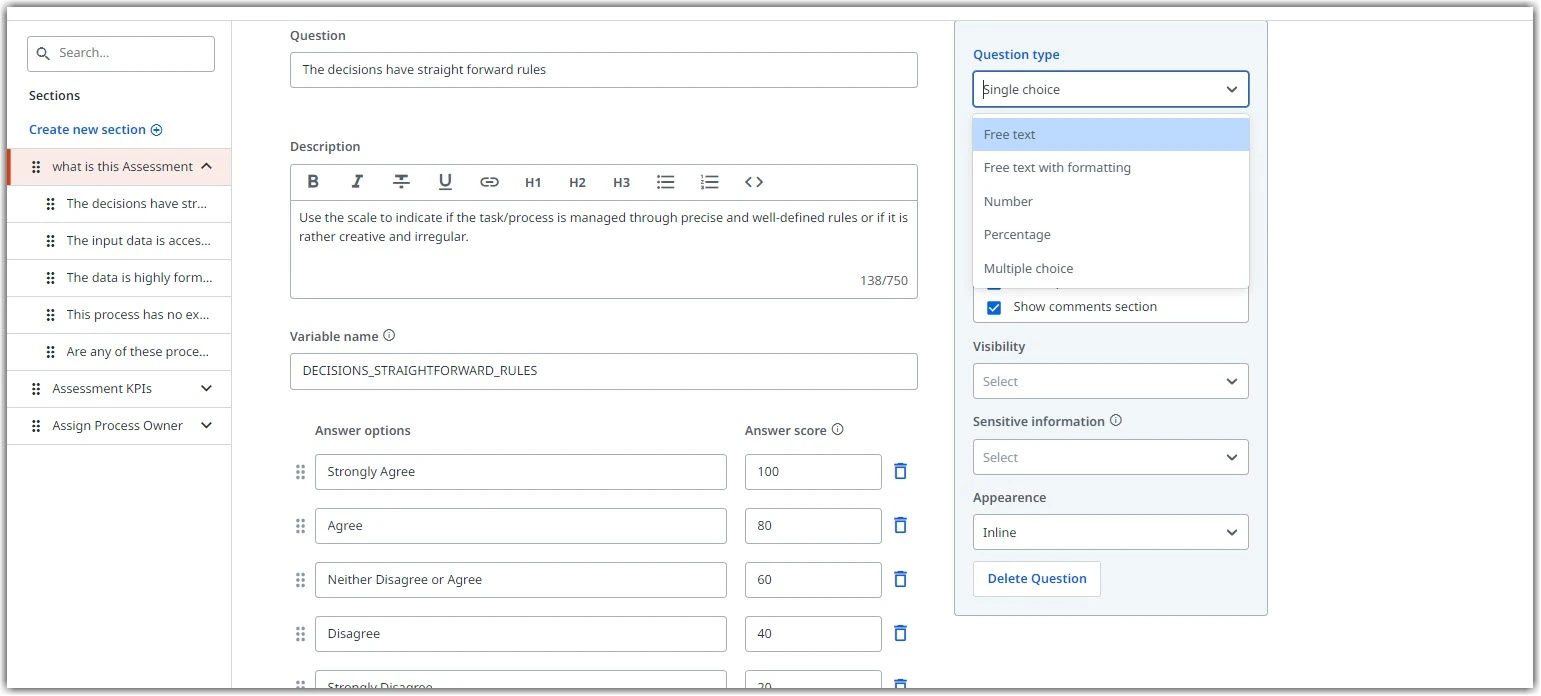Screen dimensions: 1541x696
Task: Open the Answer score info tooltip icon
Action: 838,430
